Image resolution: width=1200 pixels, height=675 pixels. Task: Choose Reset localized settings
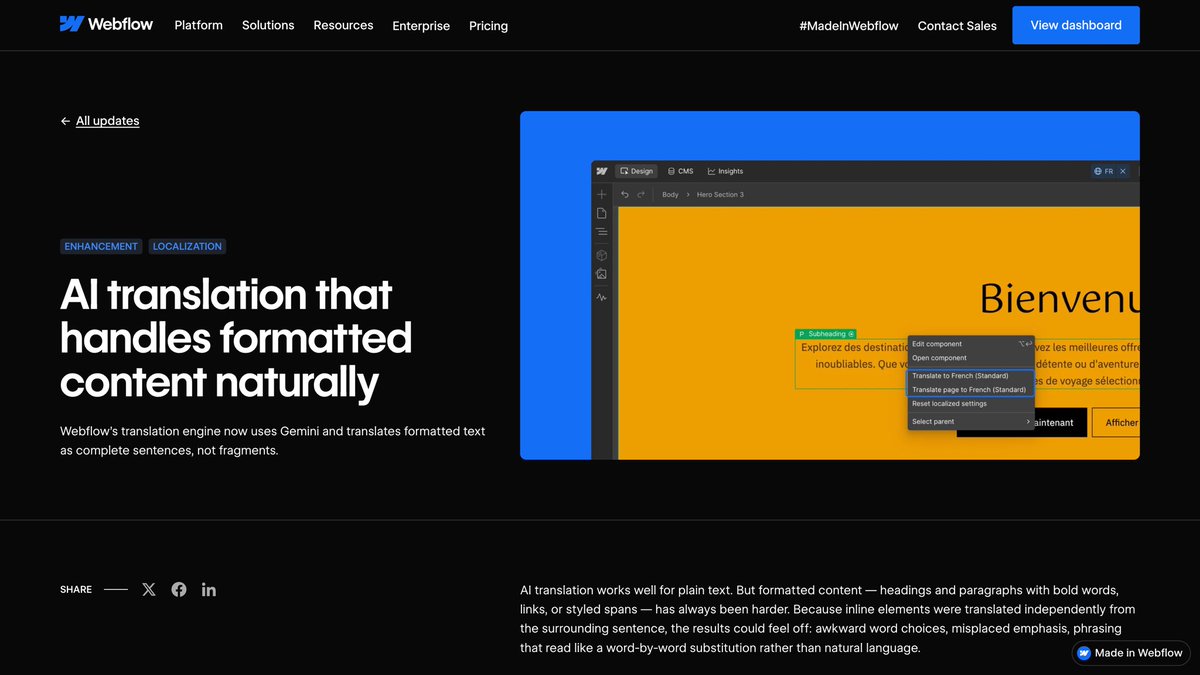point(970,404)
